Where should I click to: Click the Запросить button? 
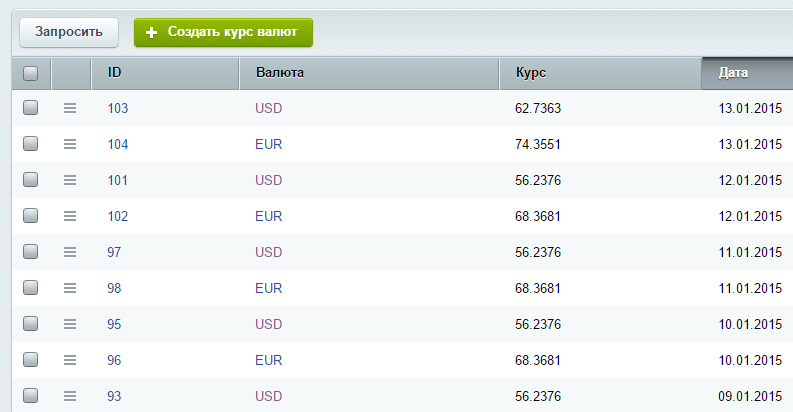69,32
